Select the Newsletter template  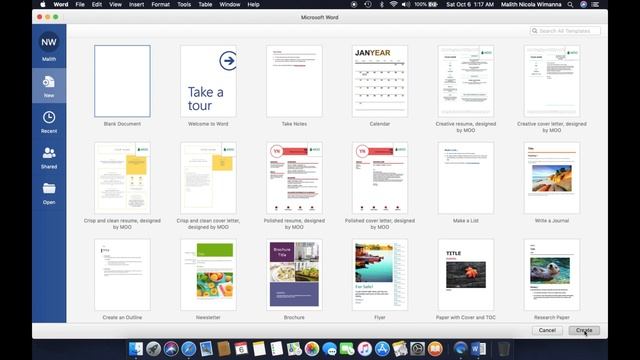pos(208,275)
